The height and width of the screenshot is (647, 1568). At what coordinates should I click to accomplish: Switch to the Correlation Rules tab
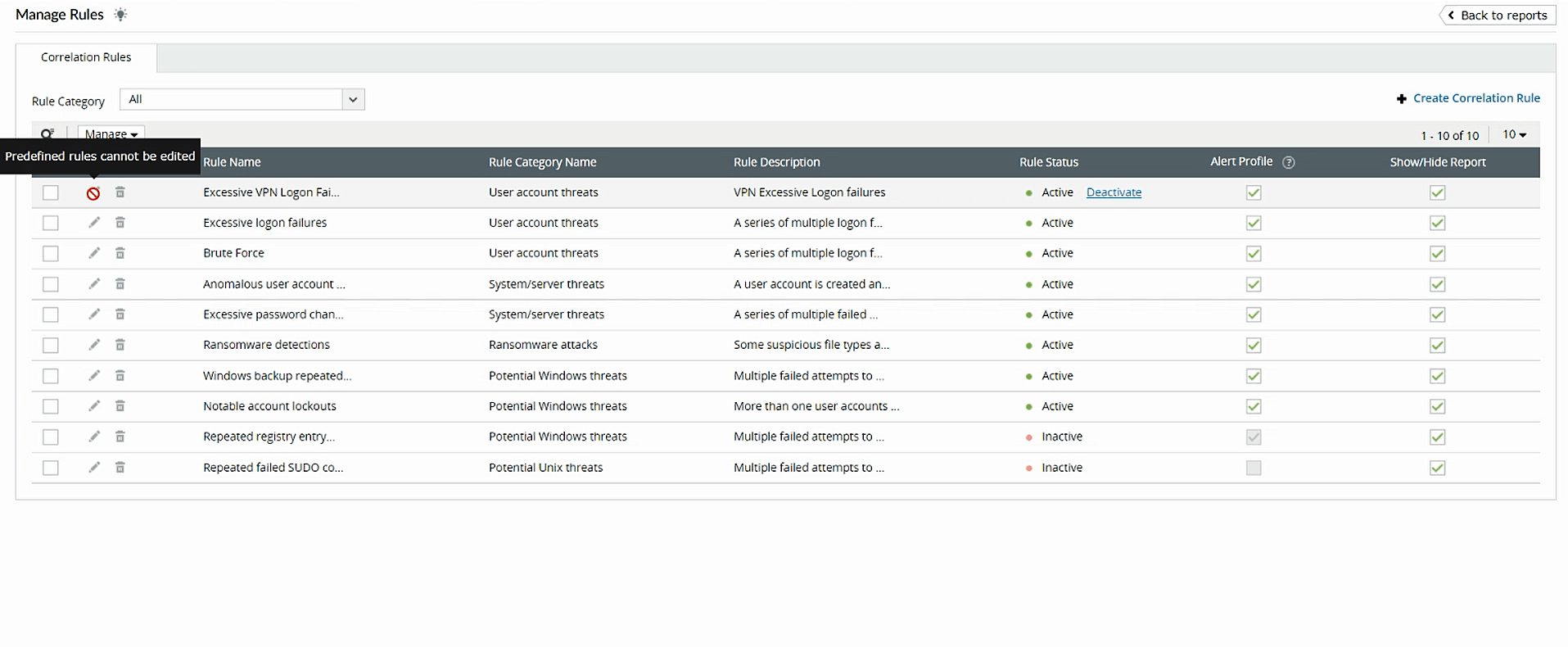click(86, 57)
